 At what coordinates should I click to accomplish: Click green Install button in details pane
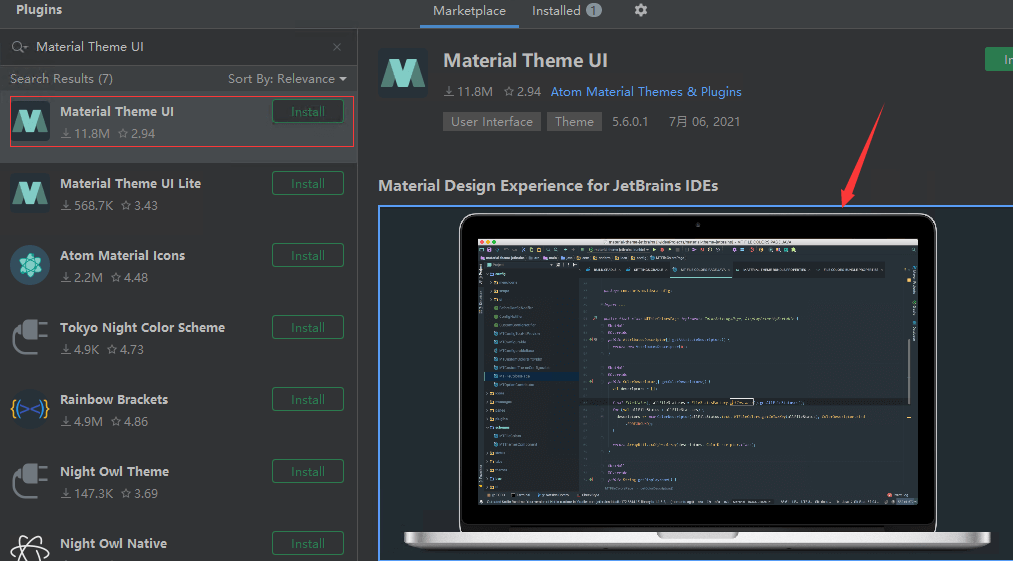(x=999, y=59)
